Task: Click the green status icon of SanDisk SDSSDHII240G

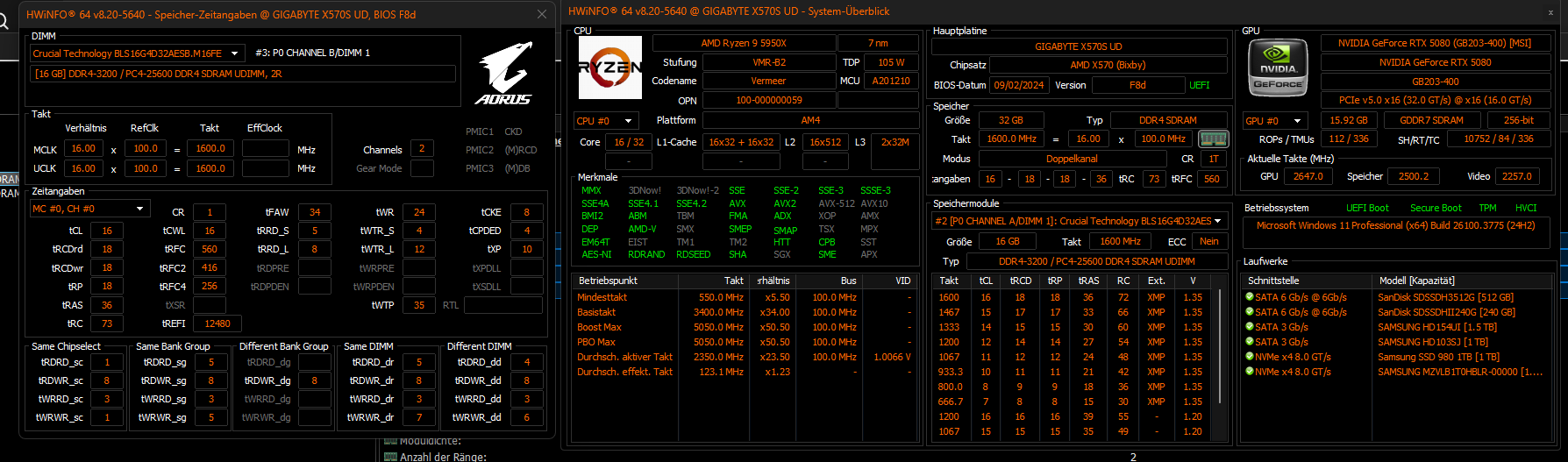Action: (x=1249, y=312)
